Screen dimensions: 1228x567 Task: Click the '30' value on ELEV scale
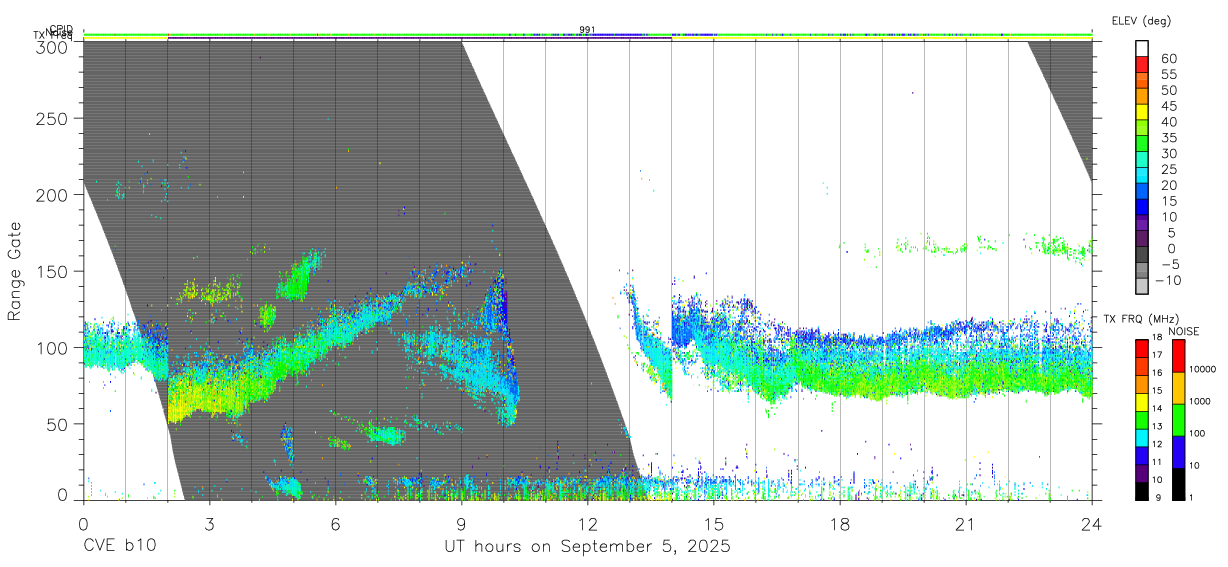tap(1169, 154)
